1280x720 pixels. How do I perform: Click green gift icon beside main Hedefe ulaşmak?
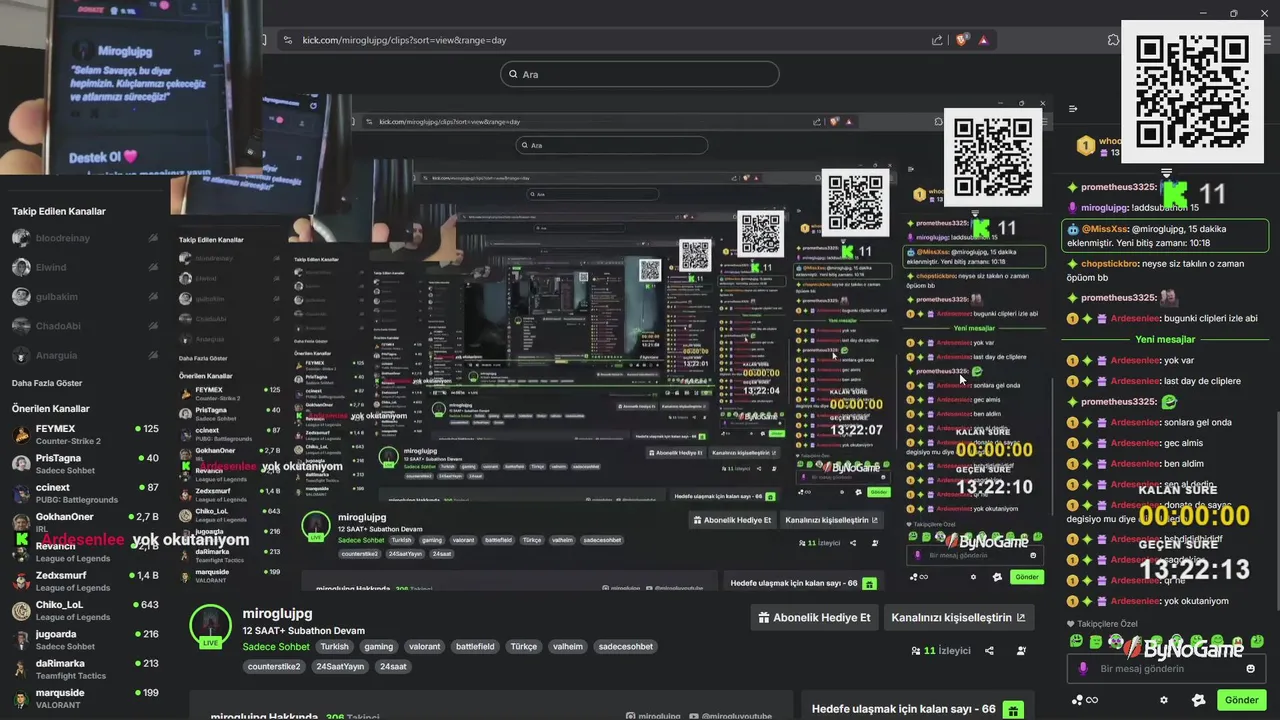(x=1013, y=709)
